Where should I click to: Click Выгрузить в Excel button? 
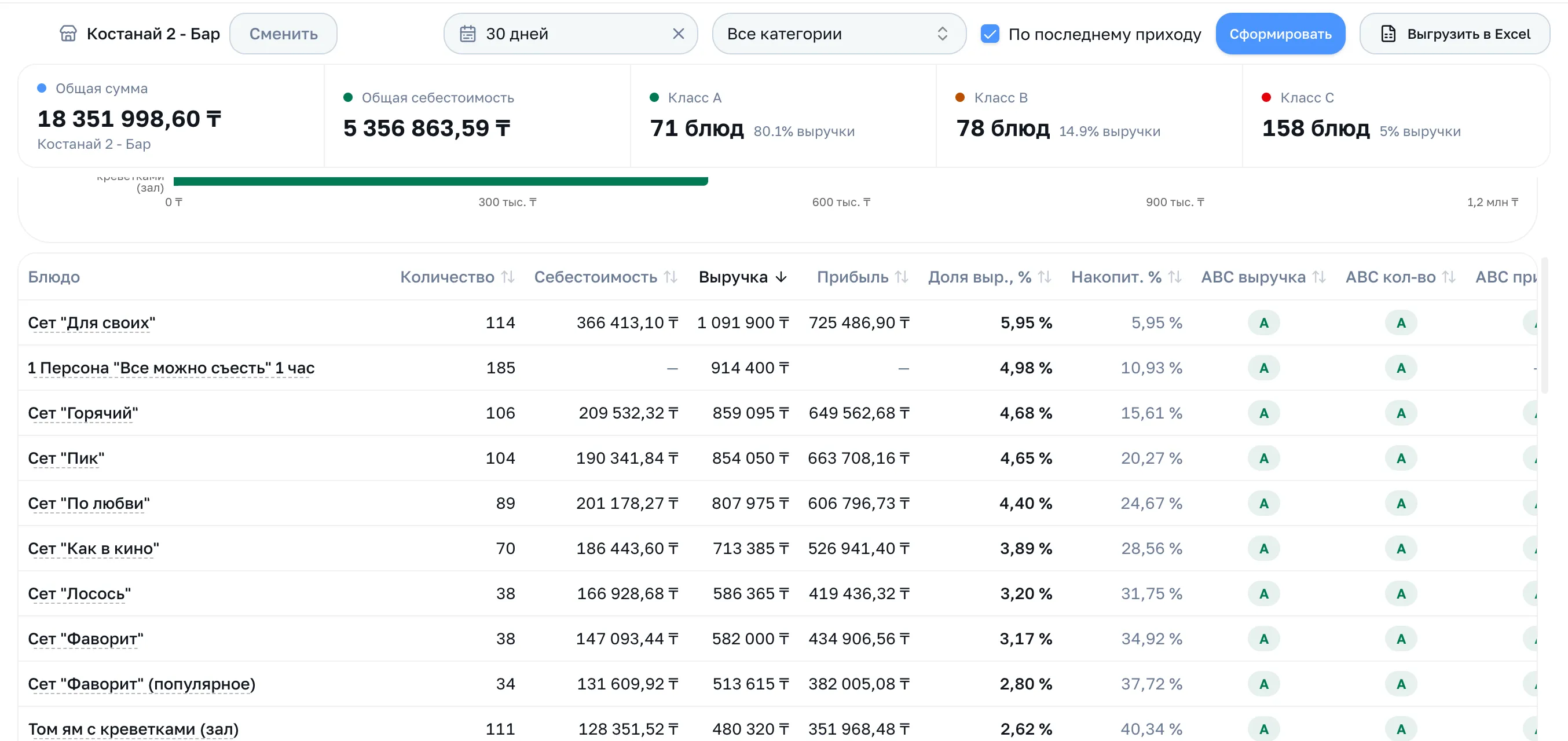click(1455, 34)
